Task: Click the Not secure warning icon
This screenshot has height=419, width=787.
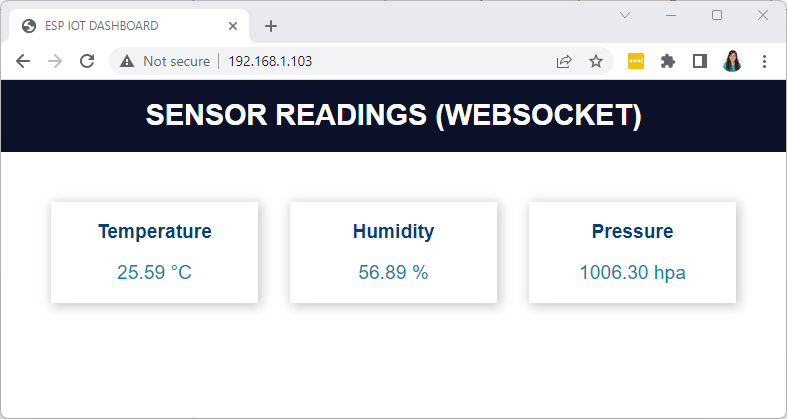Action: coord(127,61)
